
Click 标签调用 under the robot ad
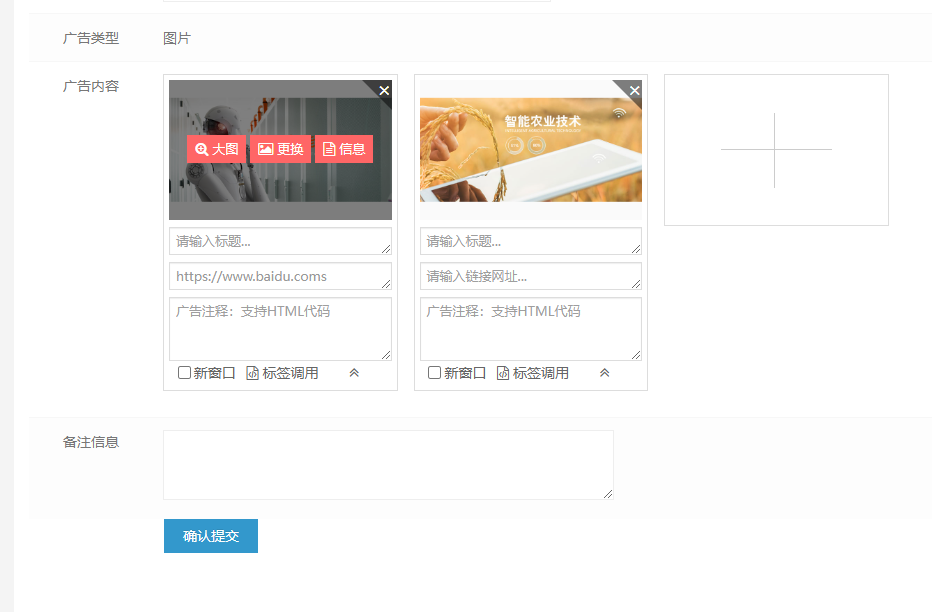pos(282,373)
